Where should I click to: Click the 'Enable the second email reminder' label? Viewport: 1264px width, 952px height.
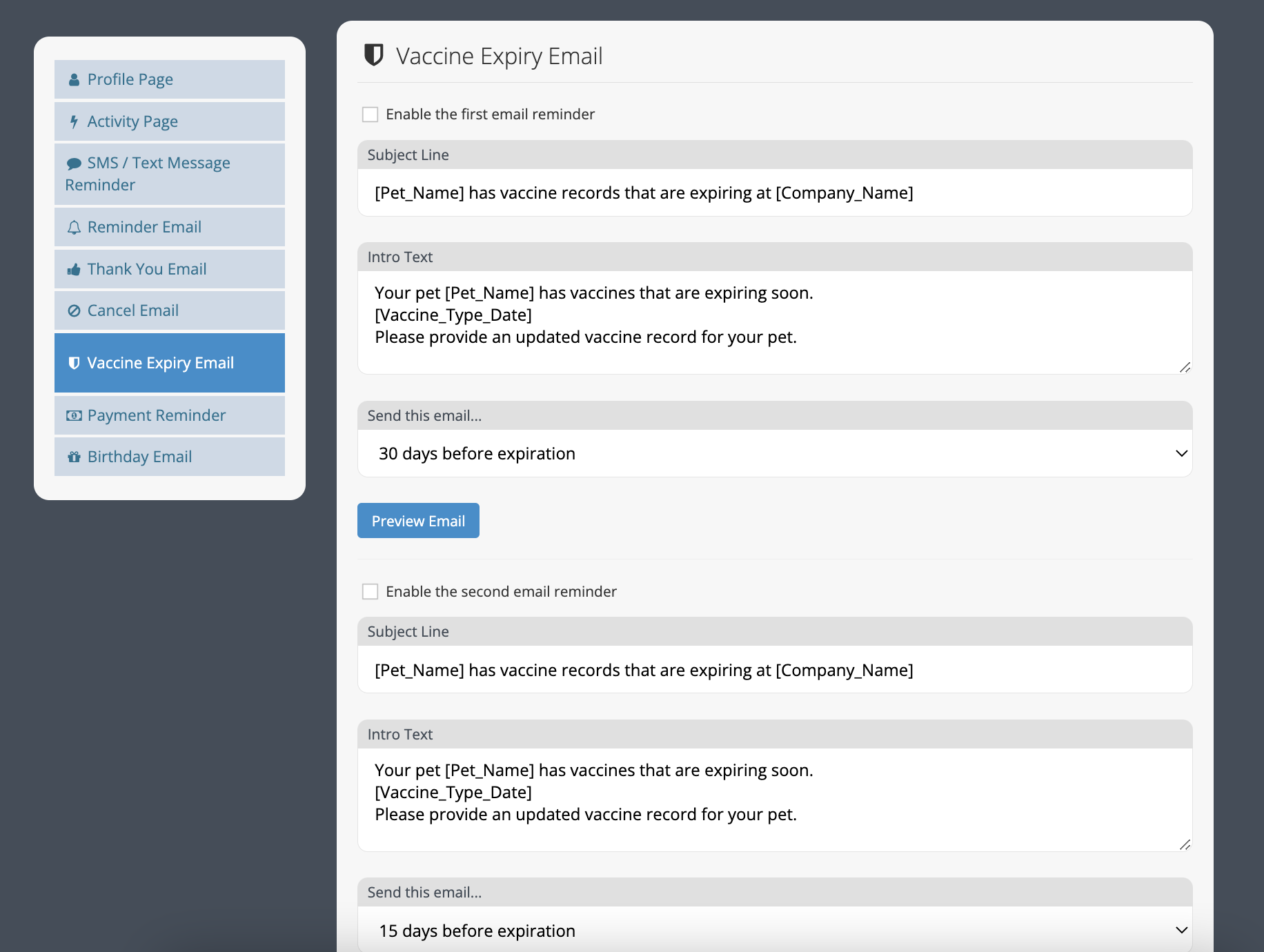[x=501, y=592]
